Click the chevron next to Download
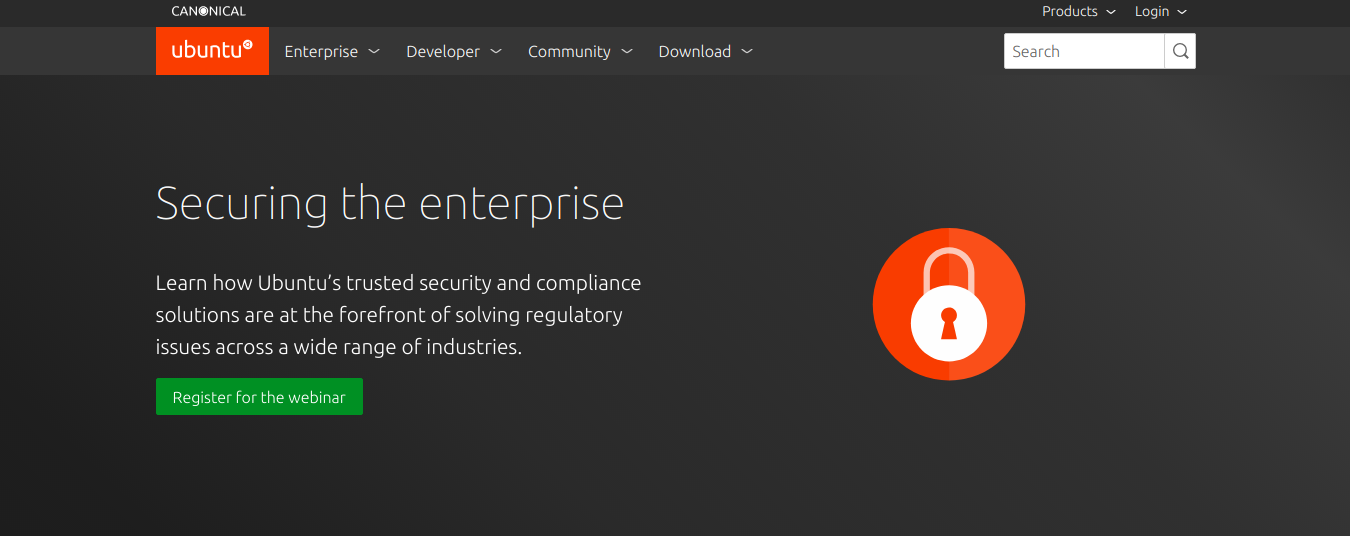This screenshot has height=536, width=1350. tap(747, 51)
